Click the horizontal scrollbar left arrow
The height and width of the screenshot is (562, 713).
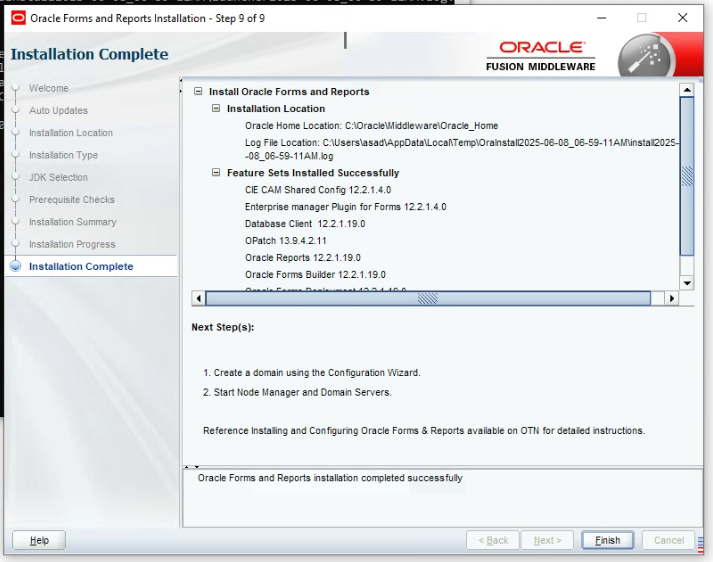click(198, 298)
